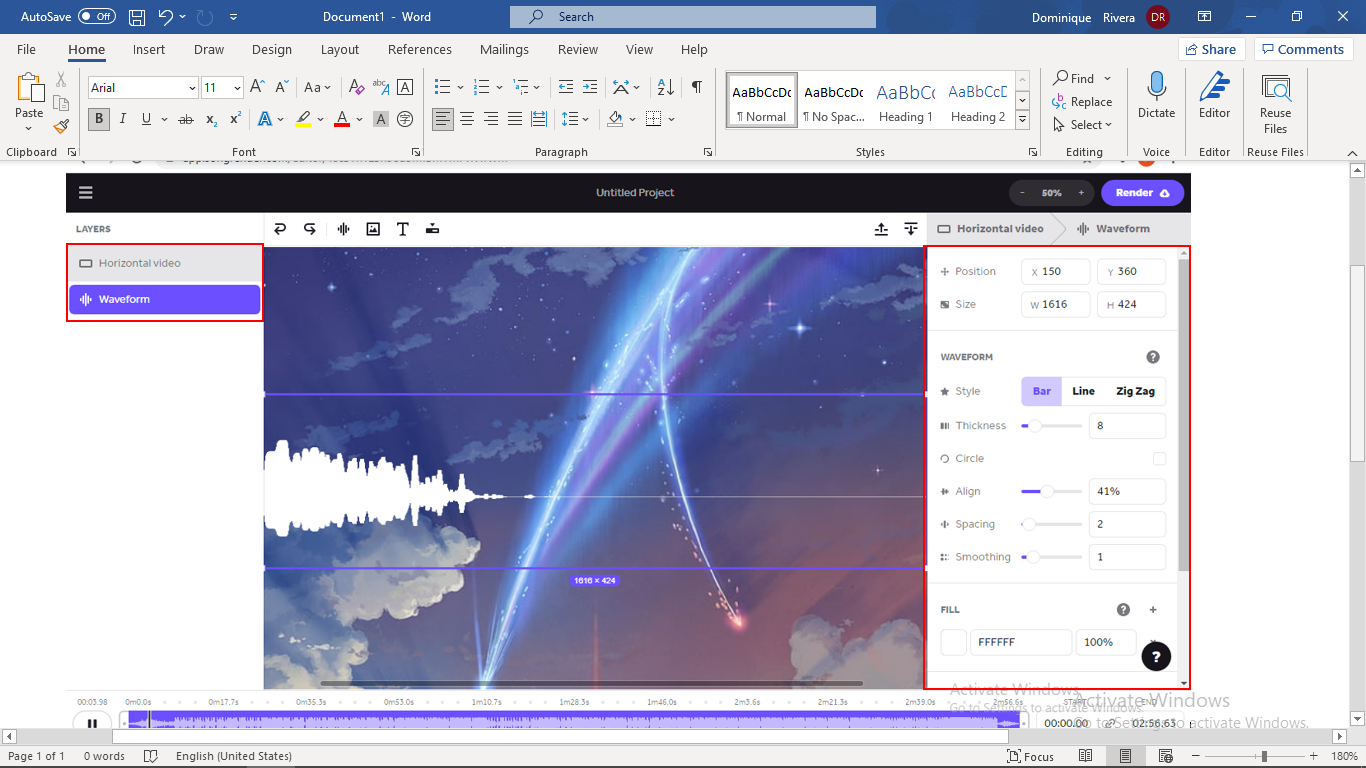Viewport: 1366px width, 768px height.
Task: Switch to Web Layout view
Action: [1164, 756]
